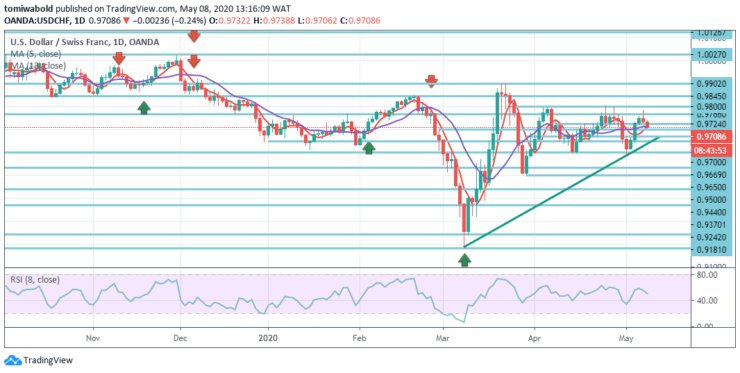Select the red down arrow above early November candles
The width and height of the screenshot is (740, 373).
pos(119,59)
